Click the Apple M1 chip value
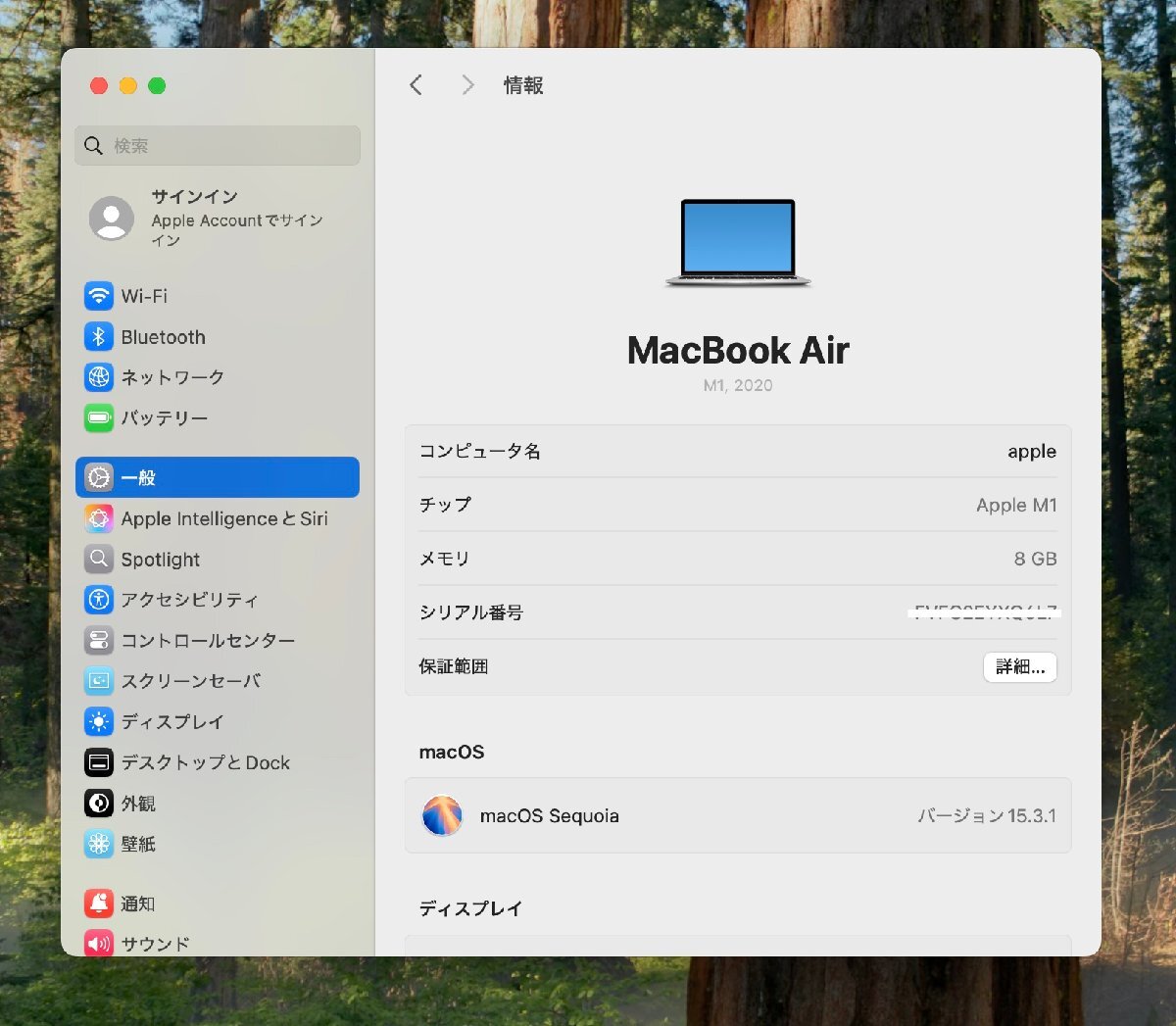The width and height of the screenshot is (1176, 1026). click(1016, 506)
